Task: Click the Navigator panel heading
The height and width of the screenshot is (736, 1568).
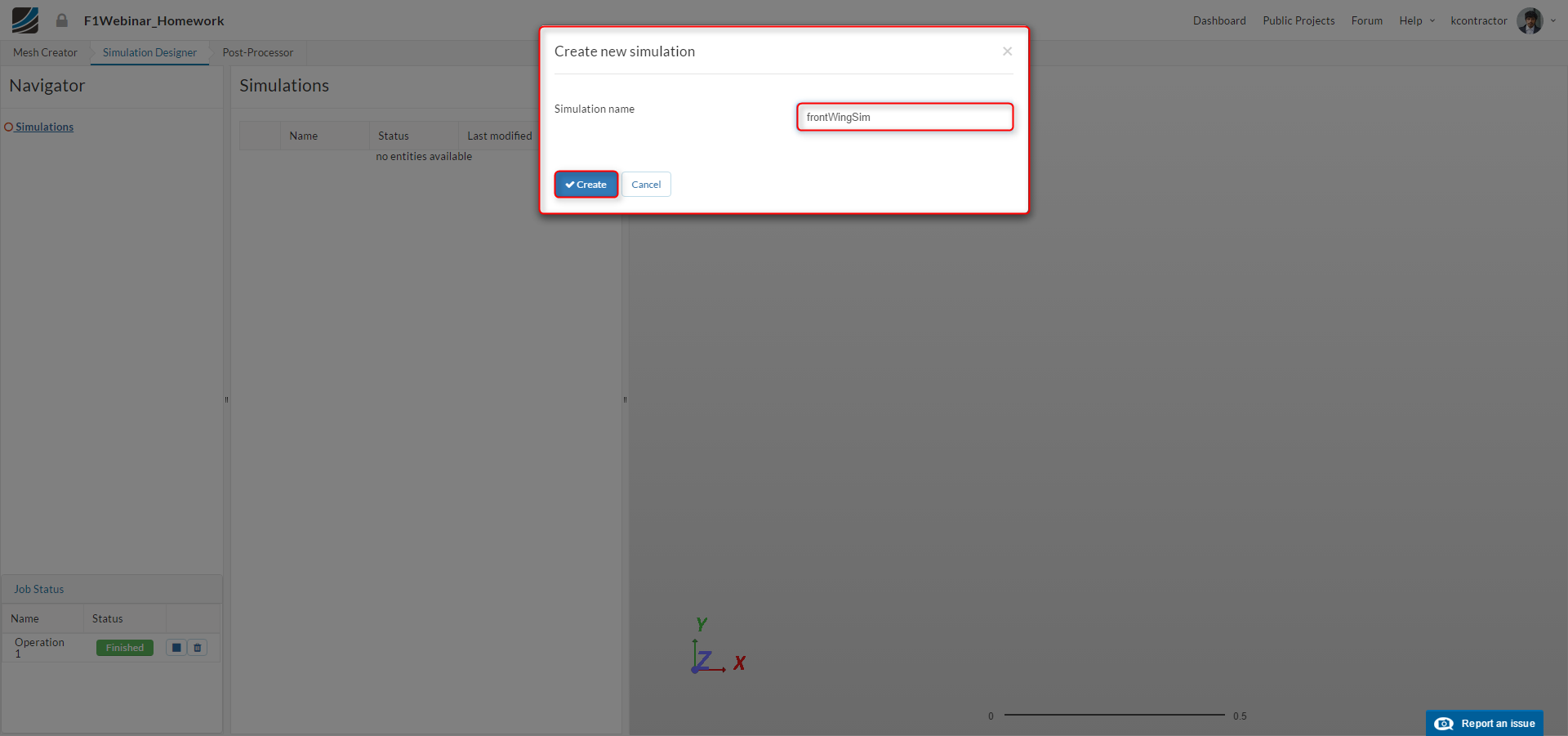Action: coord(47,86)
